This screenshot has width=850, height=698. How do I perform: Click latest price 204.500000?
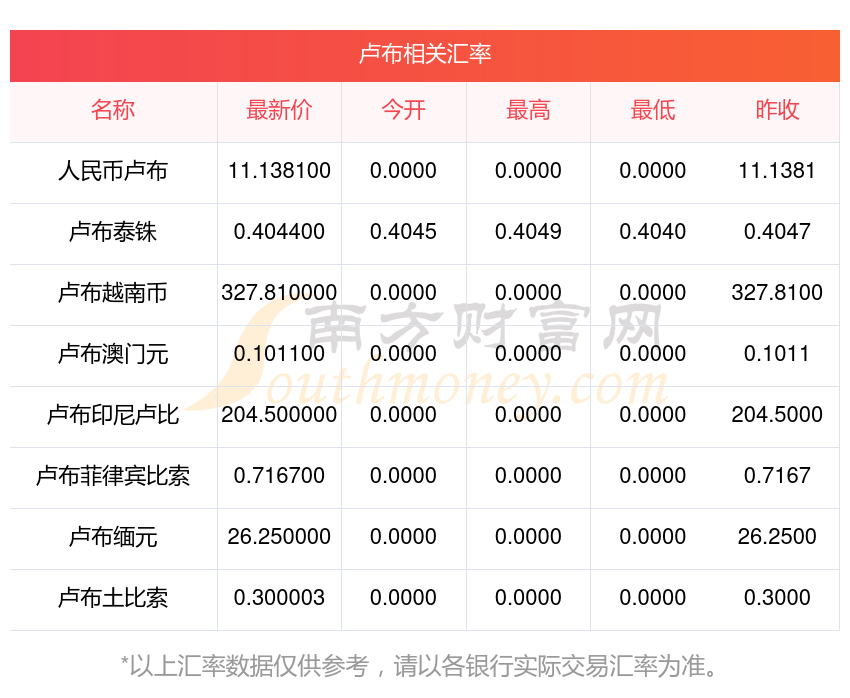tap(279, 415)
